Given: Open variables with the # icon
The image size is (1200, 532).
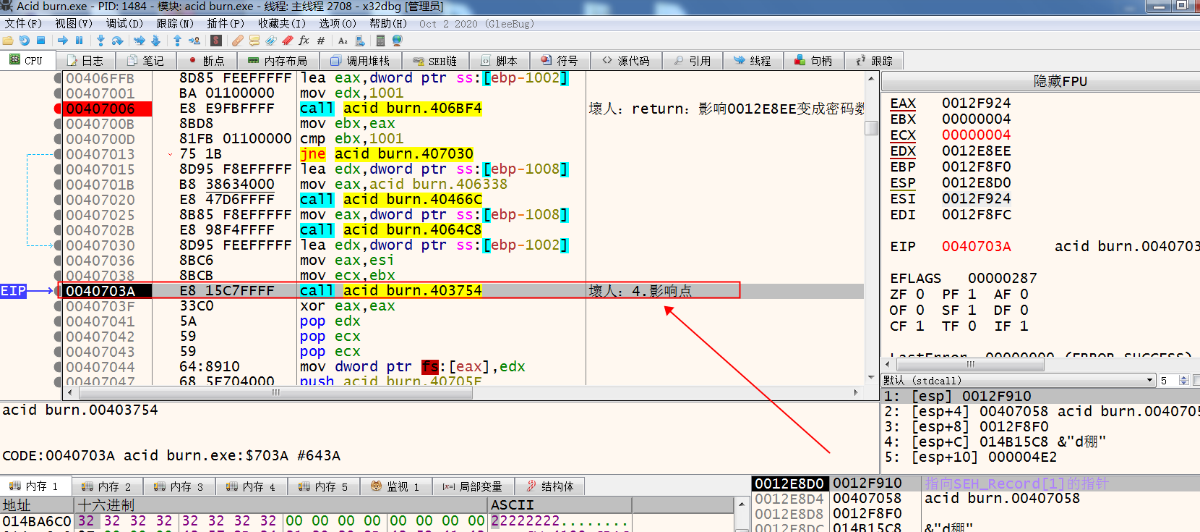Looking at the screenshot, I should point(321,40).
